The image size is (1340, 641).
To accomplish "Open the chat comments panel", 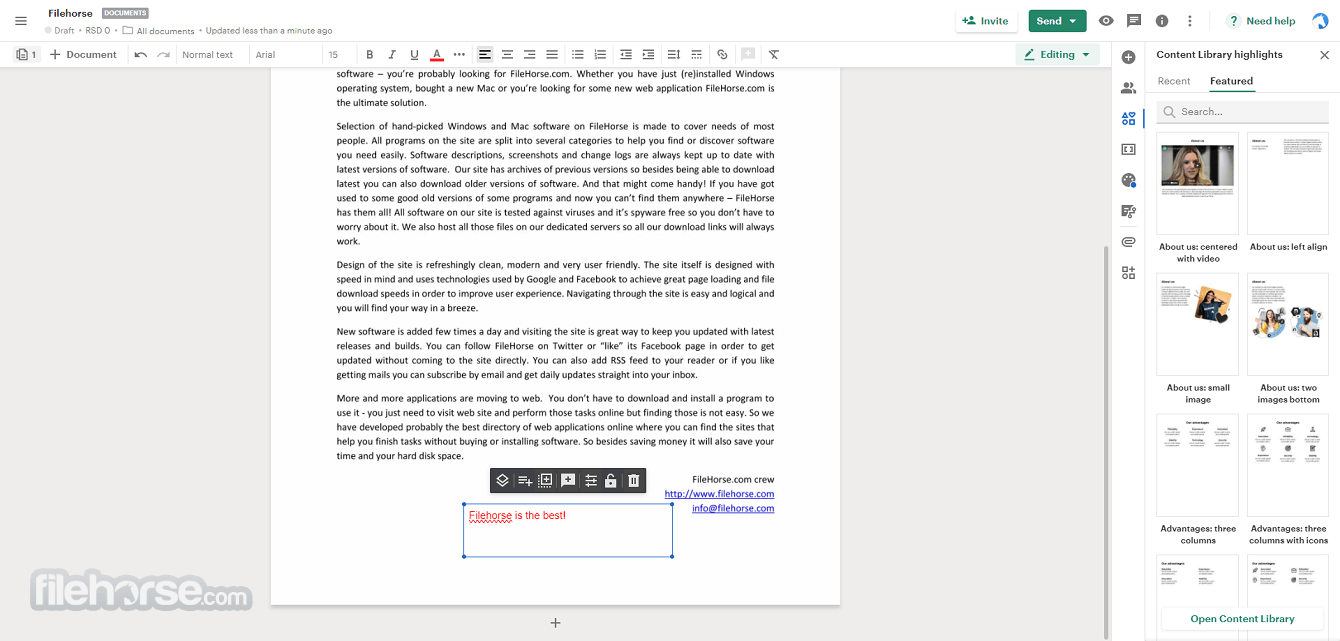I will [1134, 20].
